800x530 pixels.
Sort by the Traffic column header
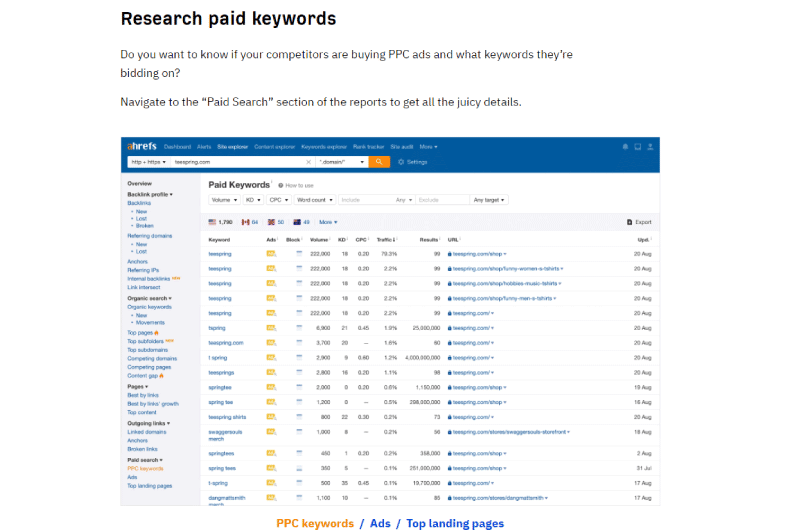(x=386, y=240)
